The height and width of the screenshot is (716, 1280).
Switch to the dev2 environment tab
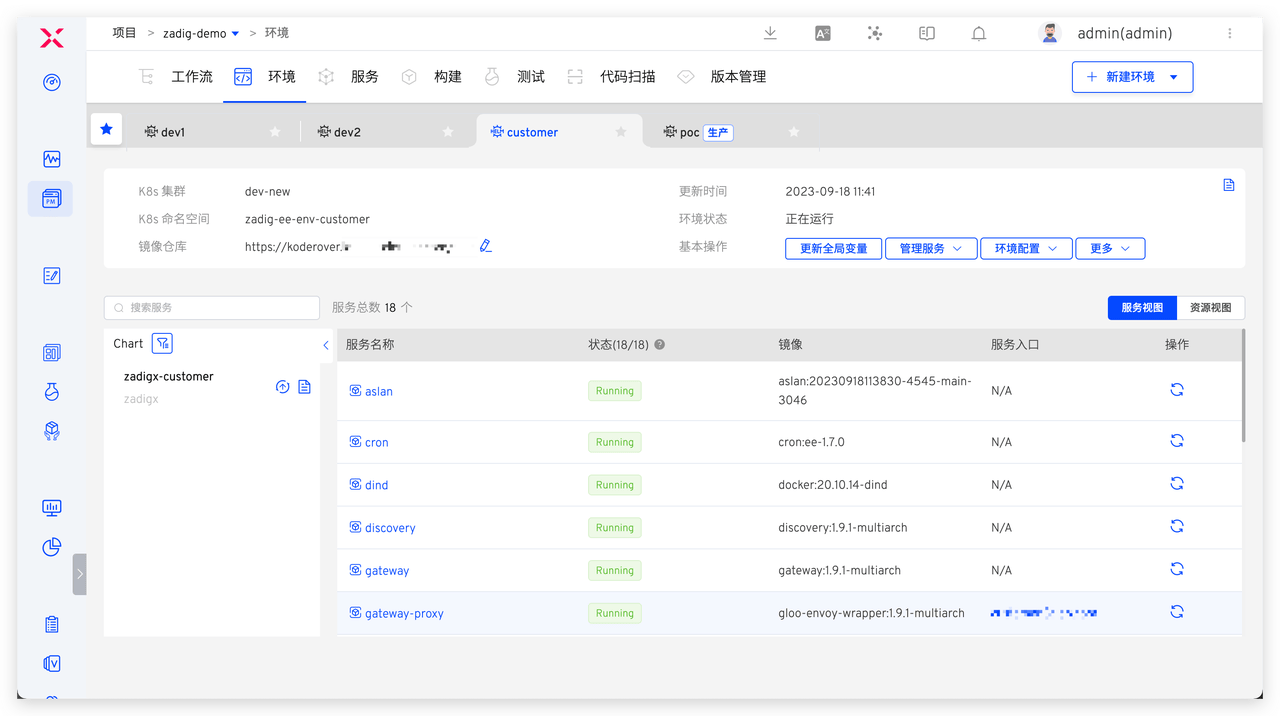(347, 132)
